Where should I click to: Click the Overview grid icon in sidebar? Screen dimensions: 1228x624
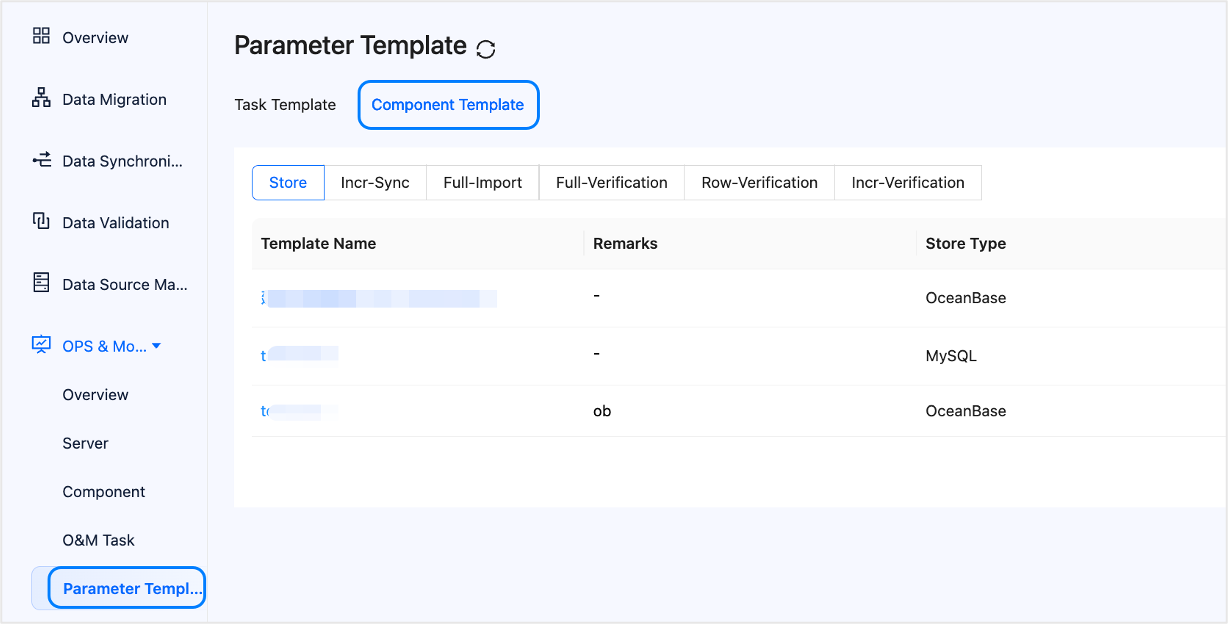(x=41, y=37)
